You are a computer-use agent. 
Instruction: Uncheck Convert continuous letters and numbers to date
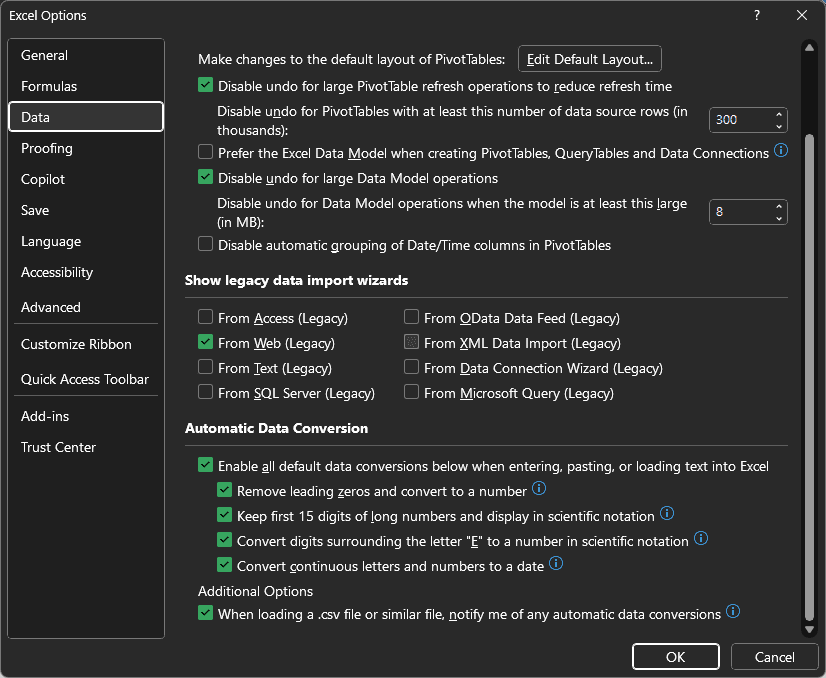[224, 565]
